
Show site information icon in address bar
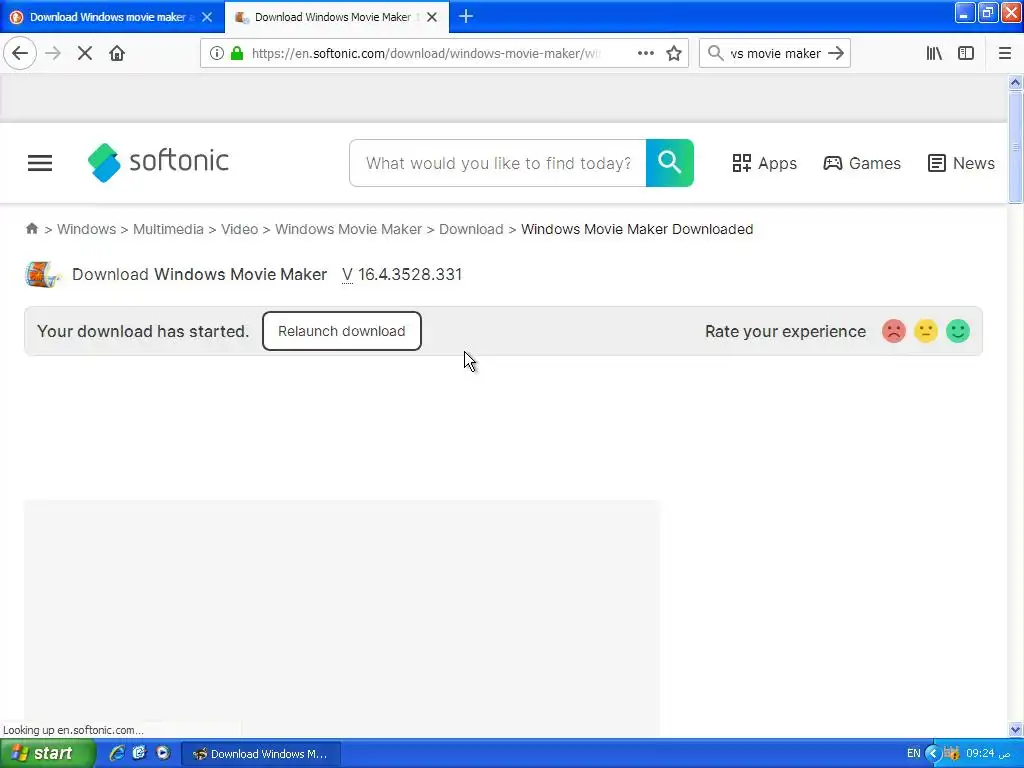pyautogui.click(x=217, y=54)
